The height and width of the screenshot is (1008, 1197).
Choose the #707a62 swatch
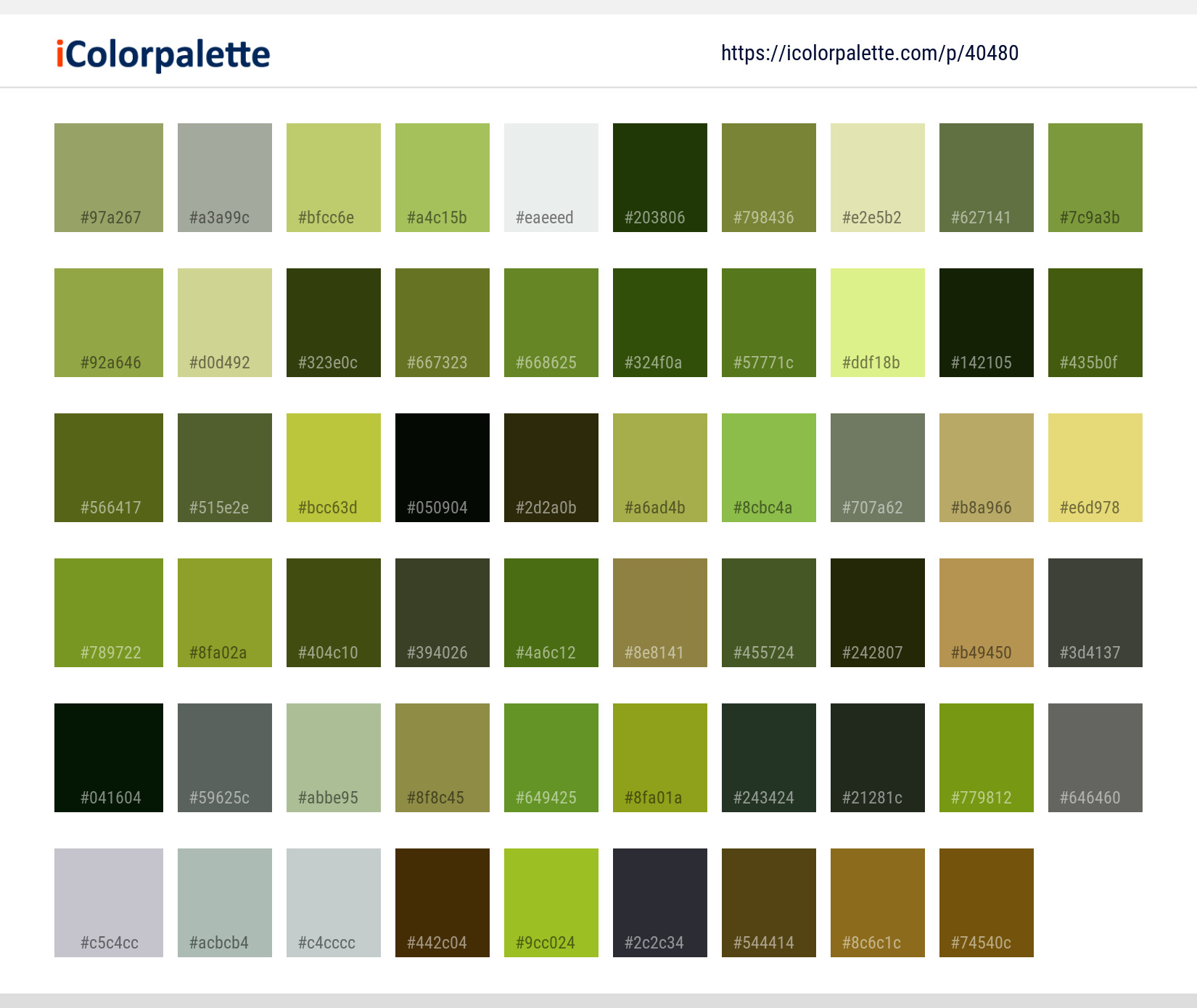pyautogui.click(x=878, y=468)
